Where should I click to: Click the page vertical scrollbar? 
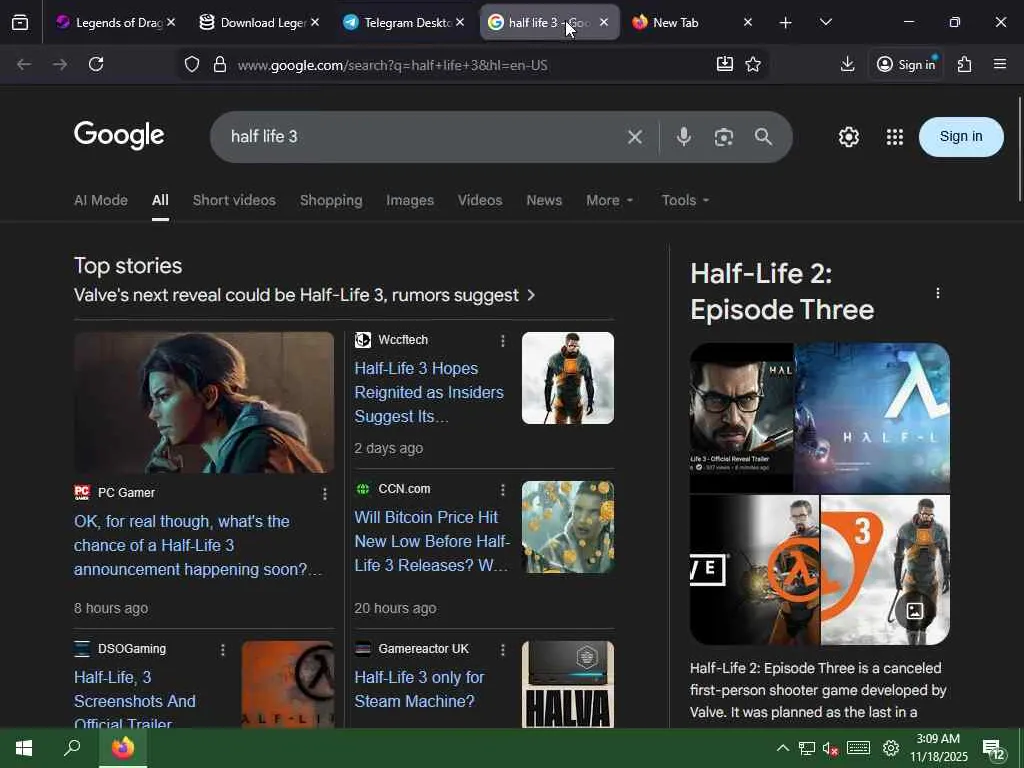1019,149
